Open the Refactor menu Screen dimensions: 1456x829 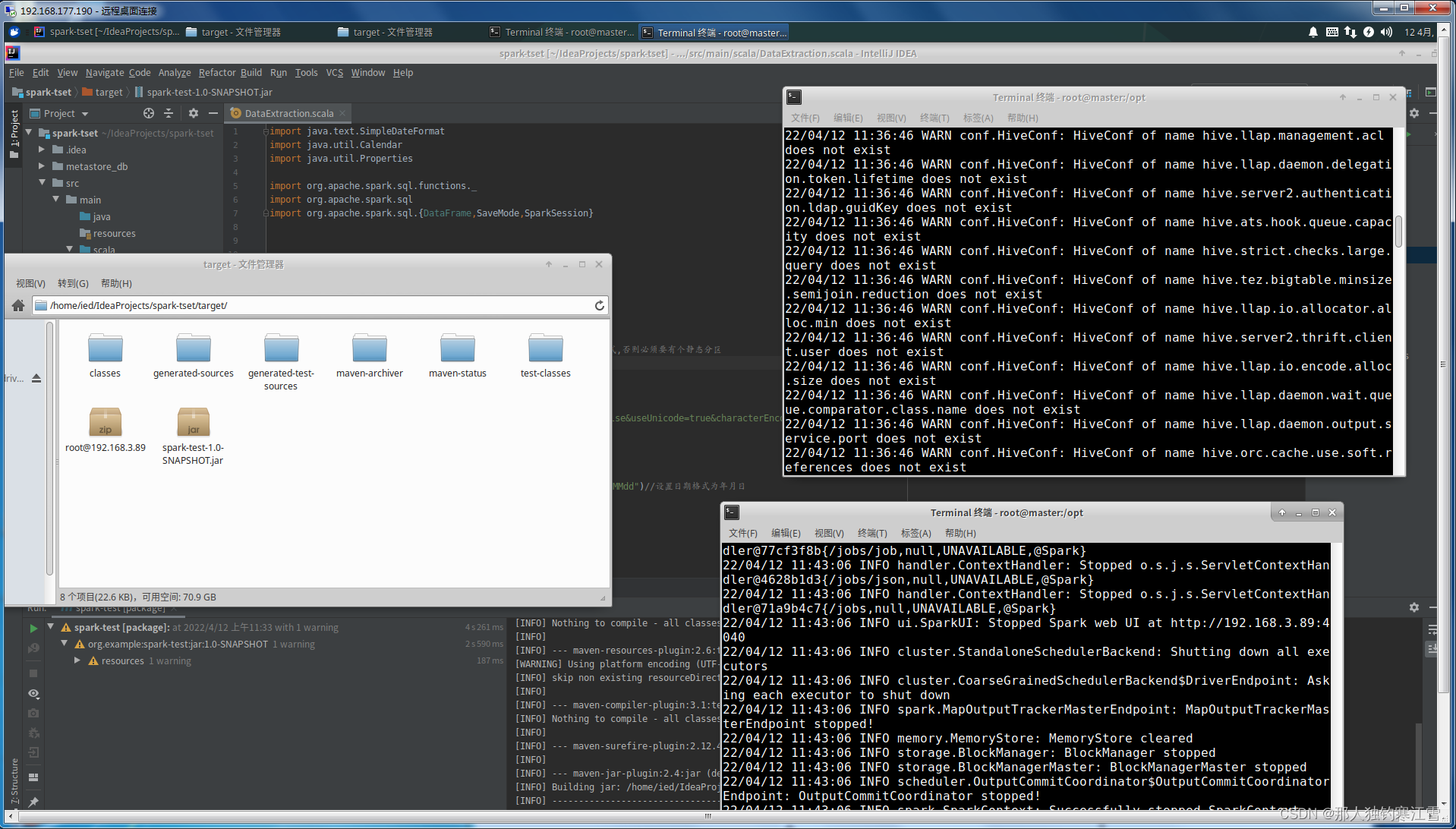point(217,72)
